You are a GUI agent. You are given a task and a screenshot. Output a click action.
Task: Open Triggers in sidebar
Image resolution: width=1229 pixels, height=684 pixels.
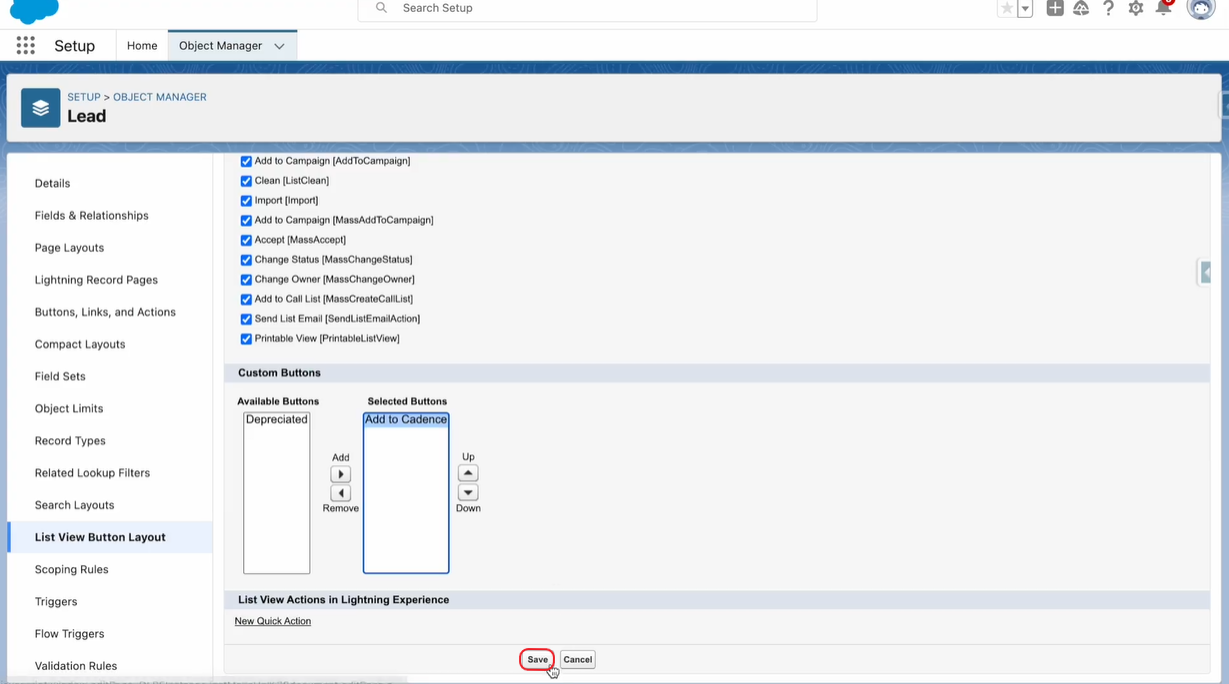point(56,601)
